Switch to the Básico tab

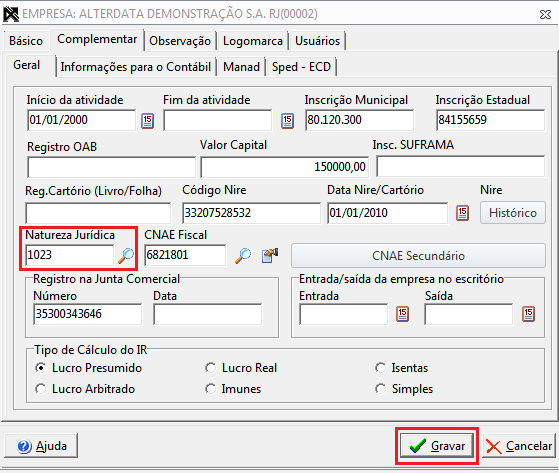[x=26, y=41]
